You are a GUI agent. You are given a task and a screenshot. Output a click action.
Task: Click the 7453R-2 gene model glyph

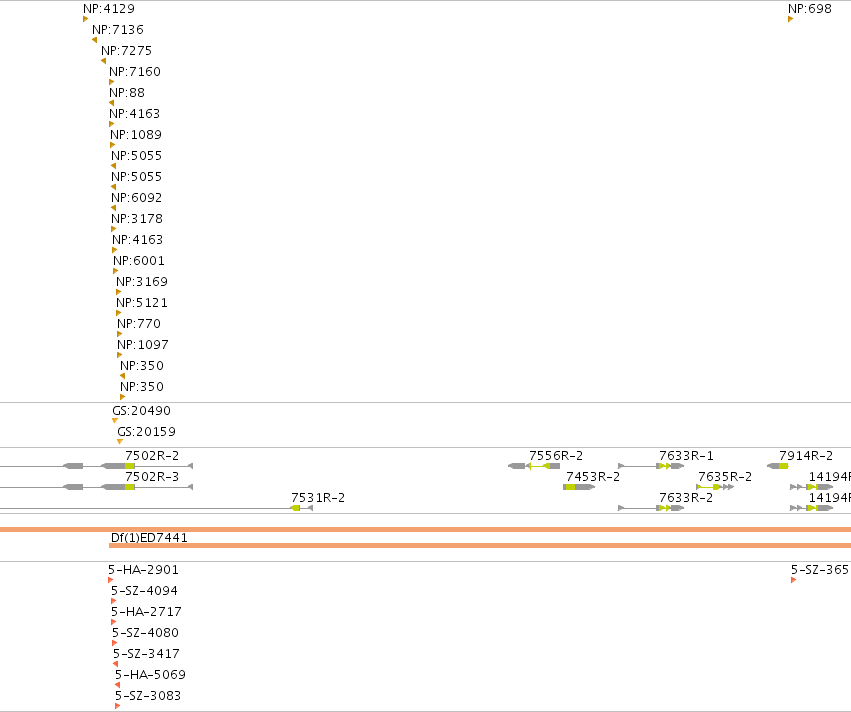pos(579,487)
